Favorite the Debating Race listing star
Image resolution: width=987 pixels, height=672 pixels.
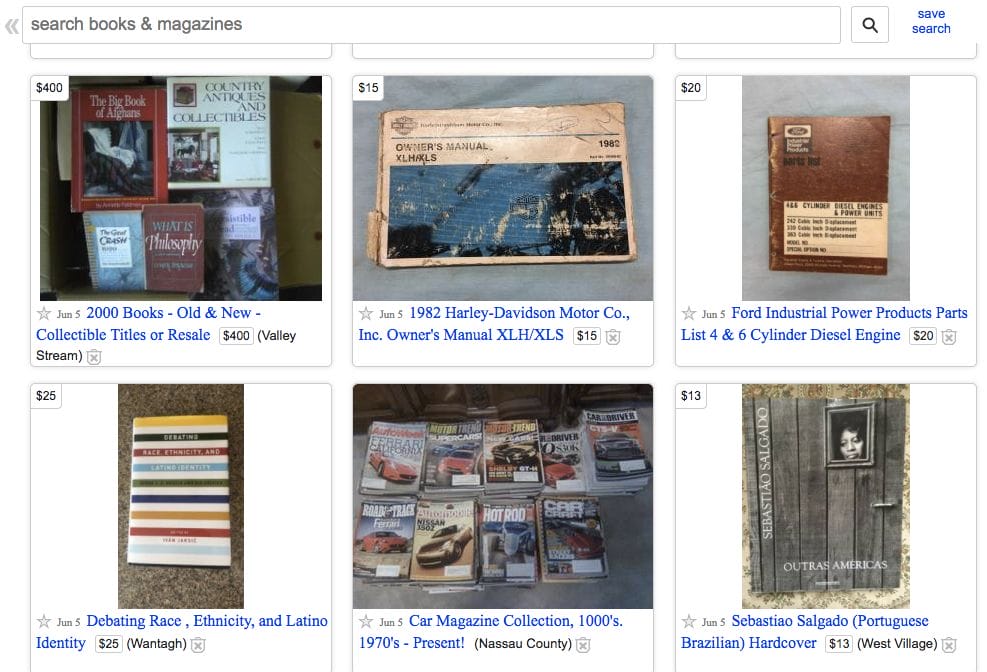[x=43, y=622]
